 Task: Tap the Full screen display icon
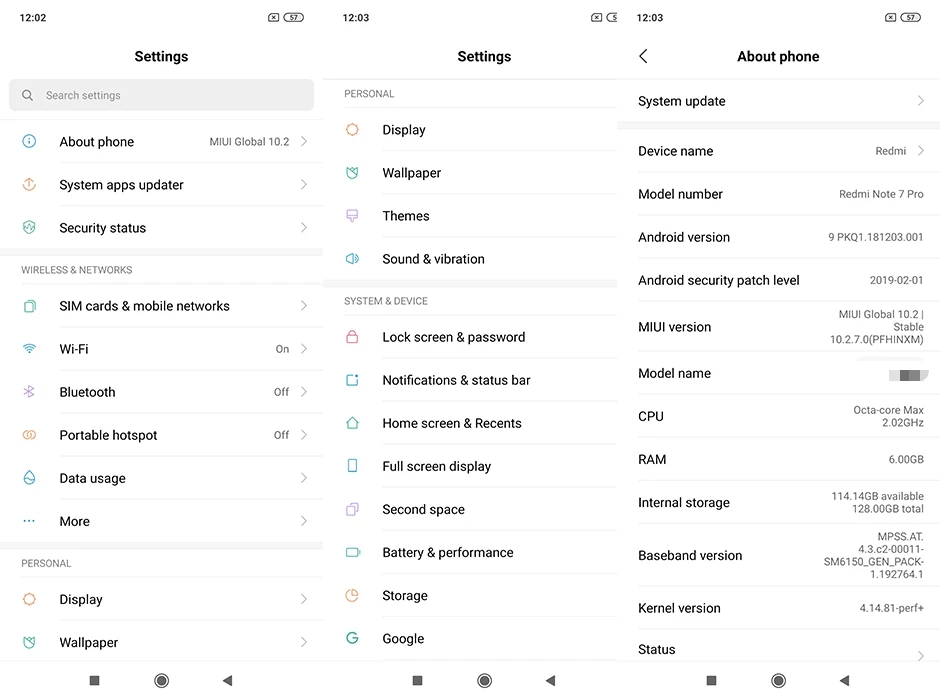[x=352, y=466]
